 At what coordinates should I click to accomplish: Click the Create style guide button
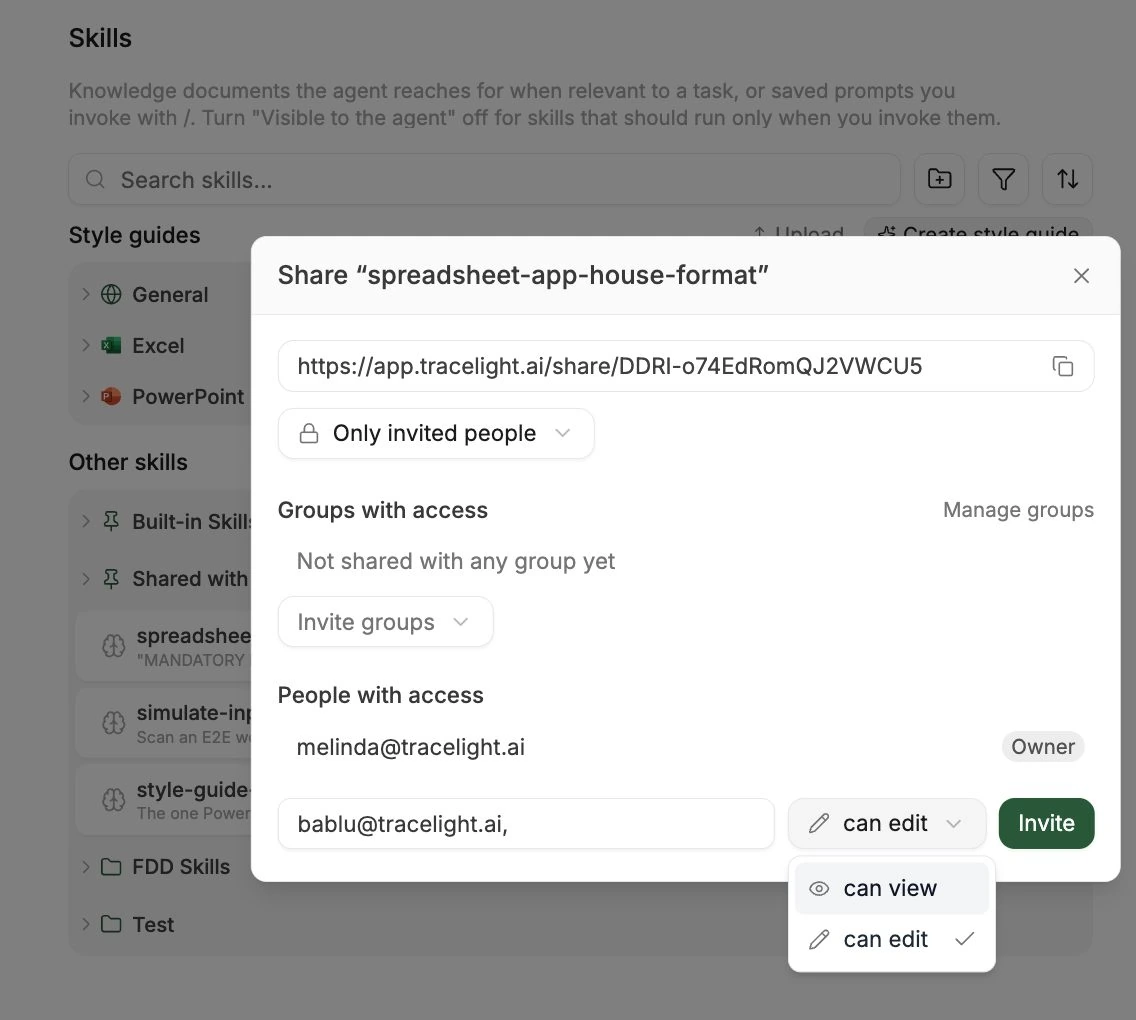[x=978, y=230]
